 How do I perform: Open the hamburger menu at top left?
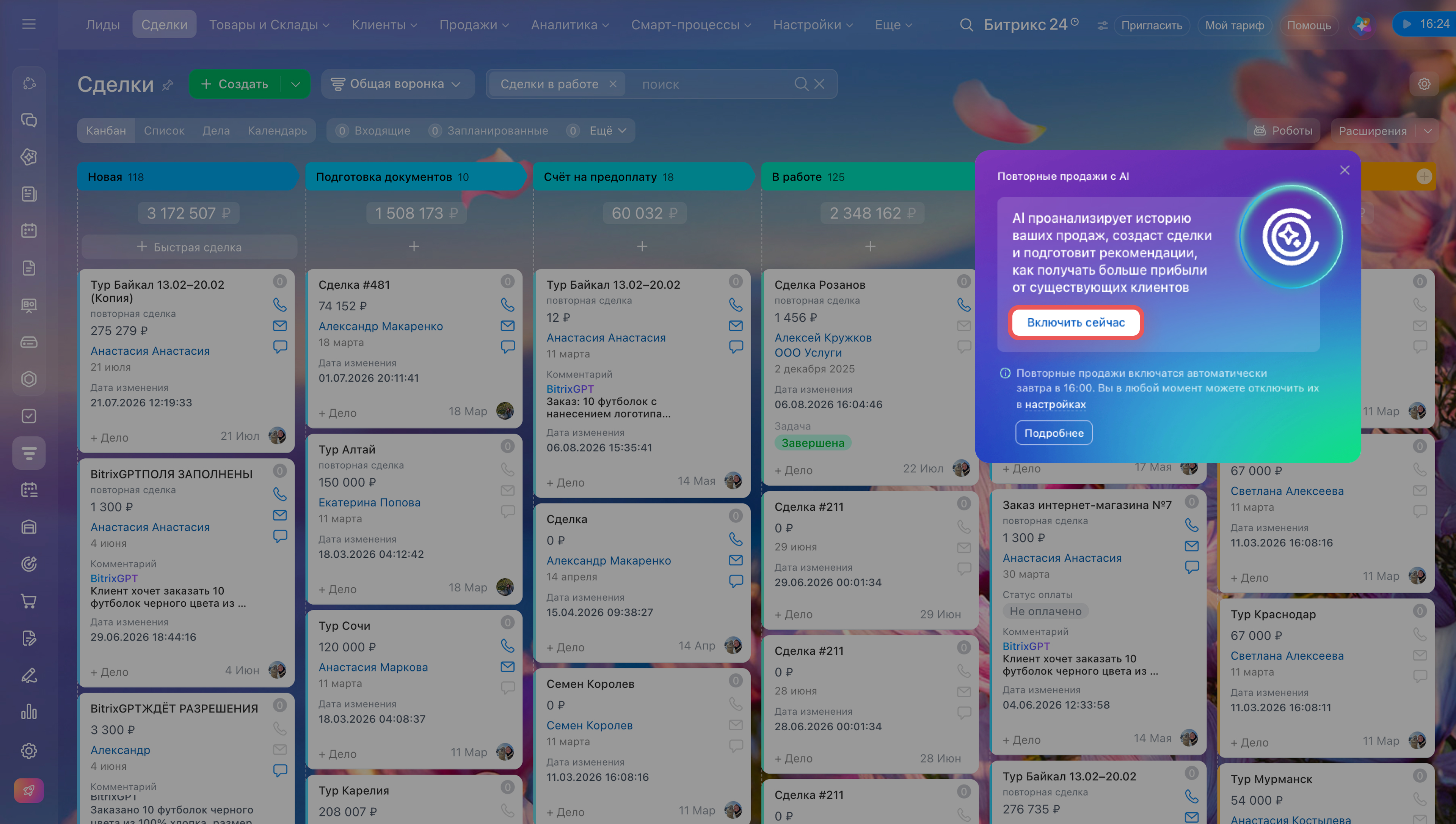[29, 24]
